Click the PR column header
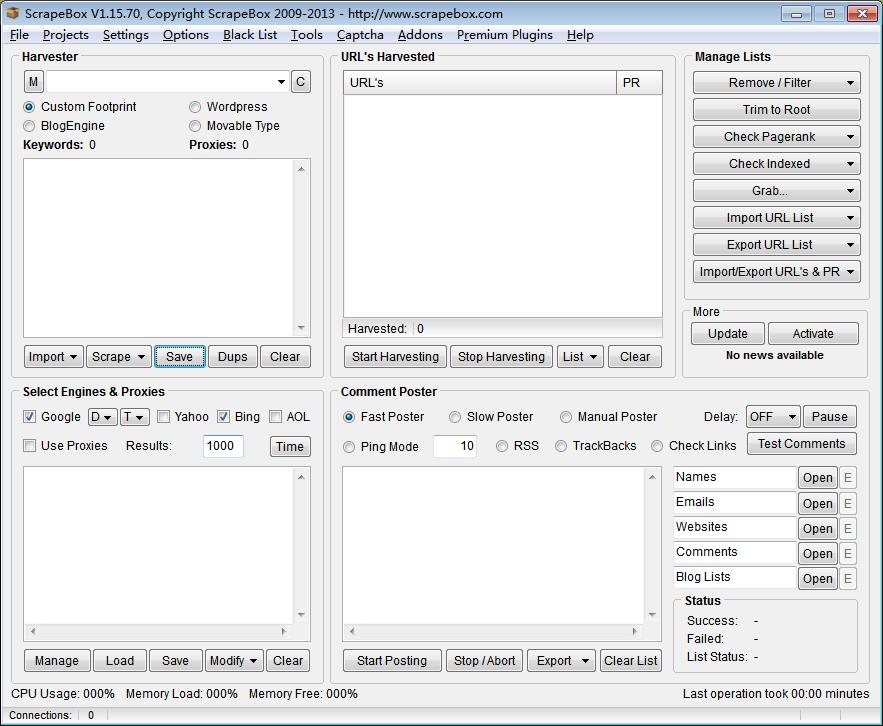Screen dimensions: 883x726 coord(639,83)
